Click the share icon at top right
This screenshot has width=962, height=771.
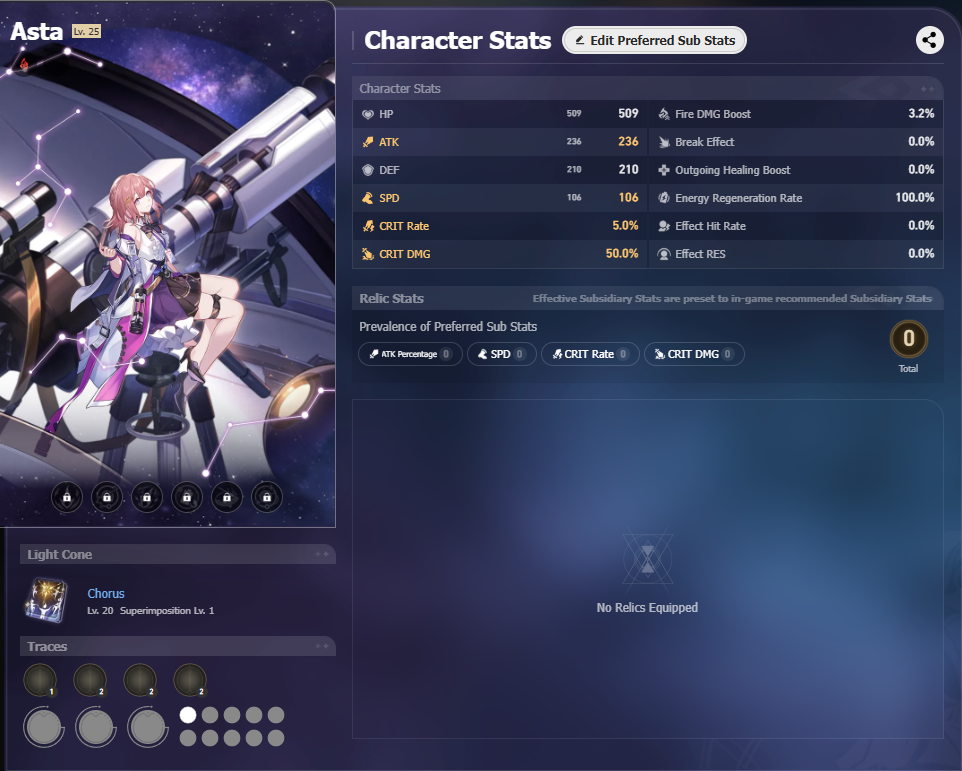click(929, 40)
